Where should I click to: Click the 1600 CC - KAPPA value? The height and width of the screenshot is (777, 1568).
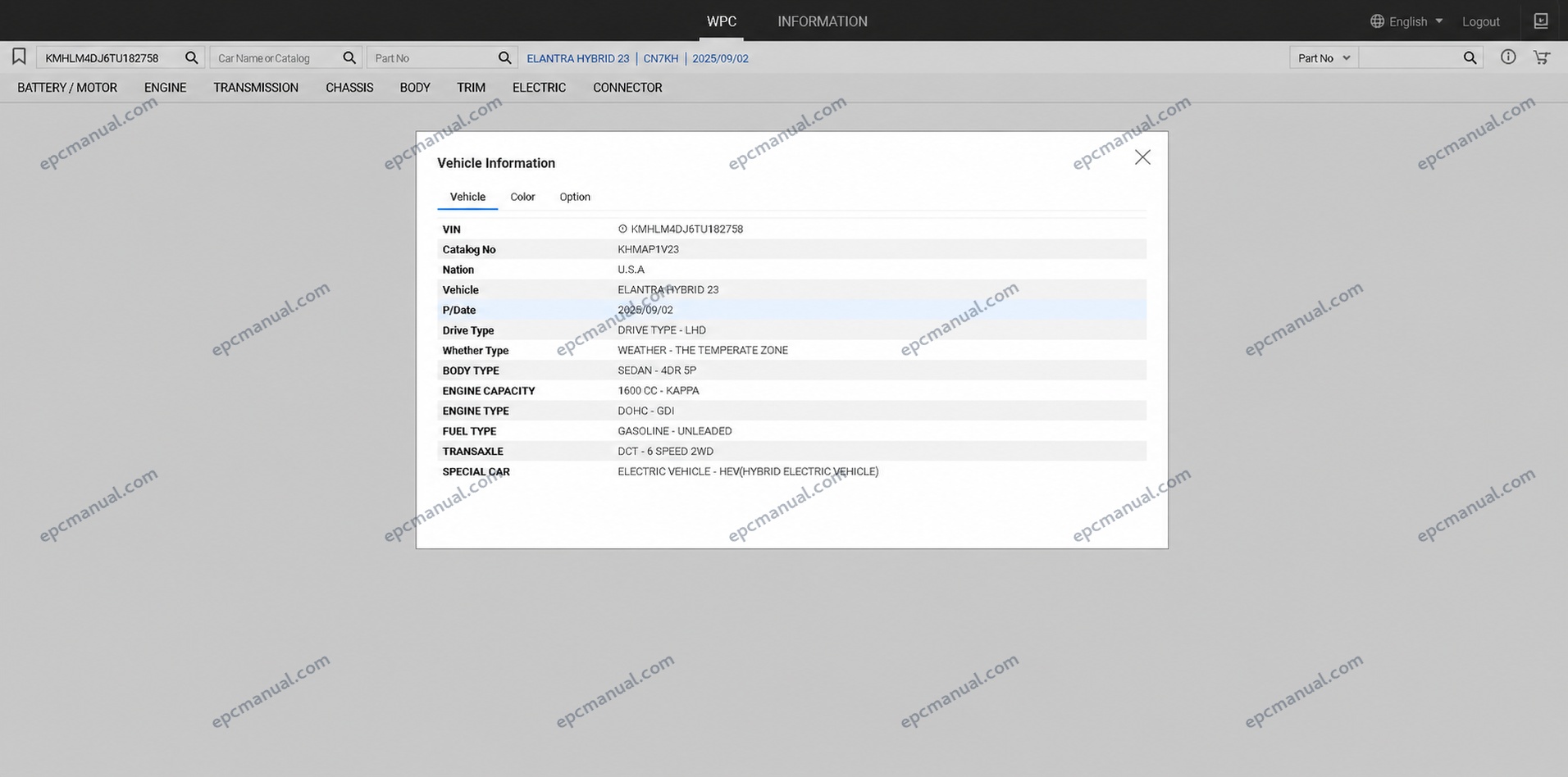pos(659,391)
